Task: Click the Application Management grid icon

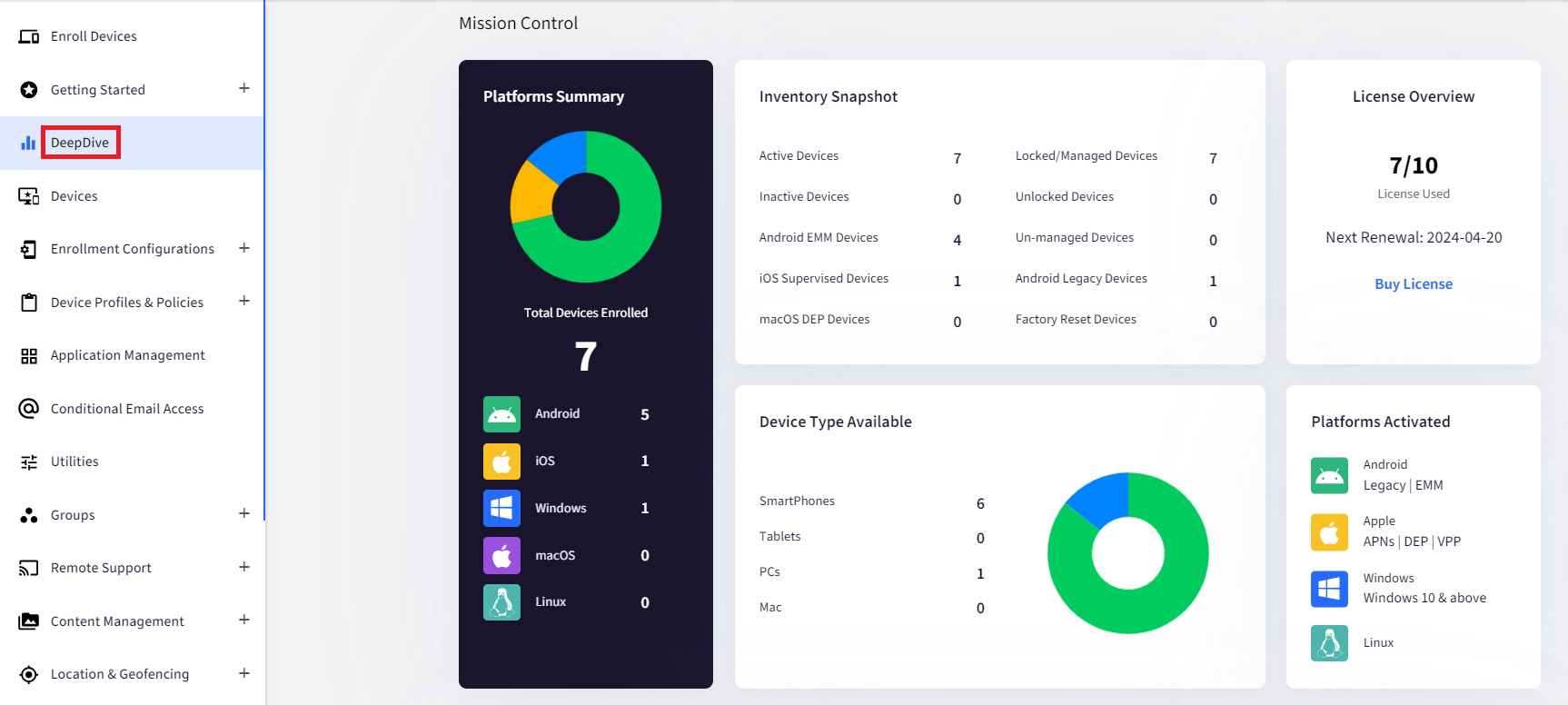Action: point(29,356)
